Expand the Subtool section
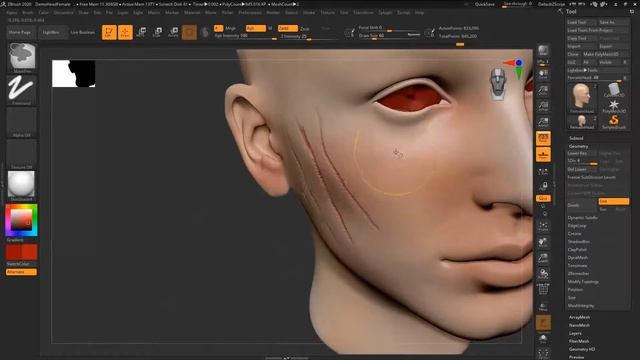This screenshot has width=640, height=360. pos(576,138)
